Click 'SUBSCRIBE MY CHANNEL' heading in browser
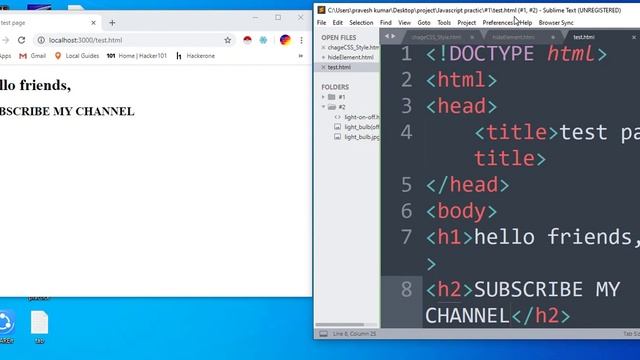This screenshot has height=360, width=640. (x=67, y=111)
